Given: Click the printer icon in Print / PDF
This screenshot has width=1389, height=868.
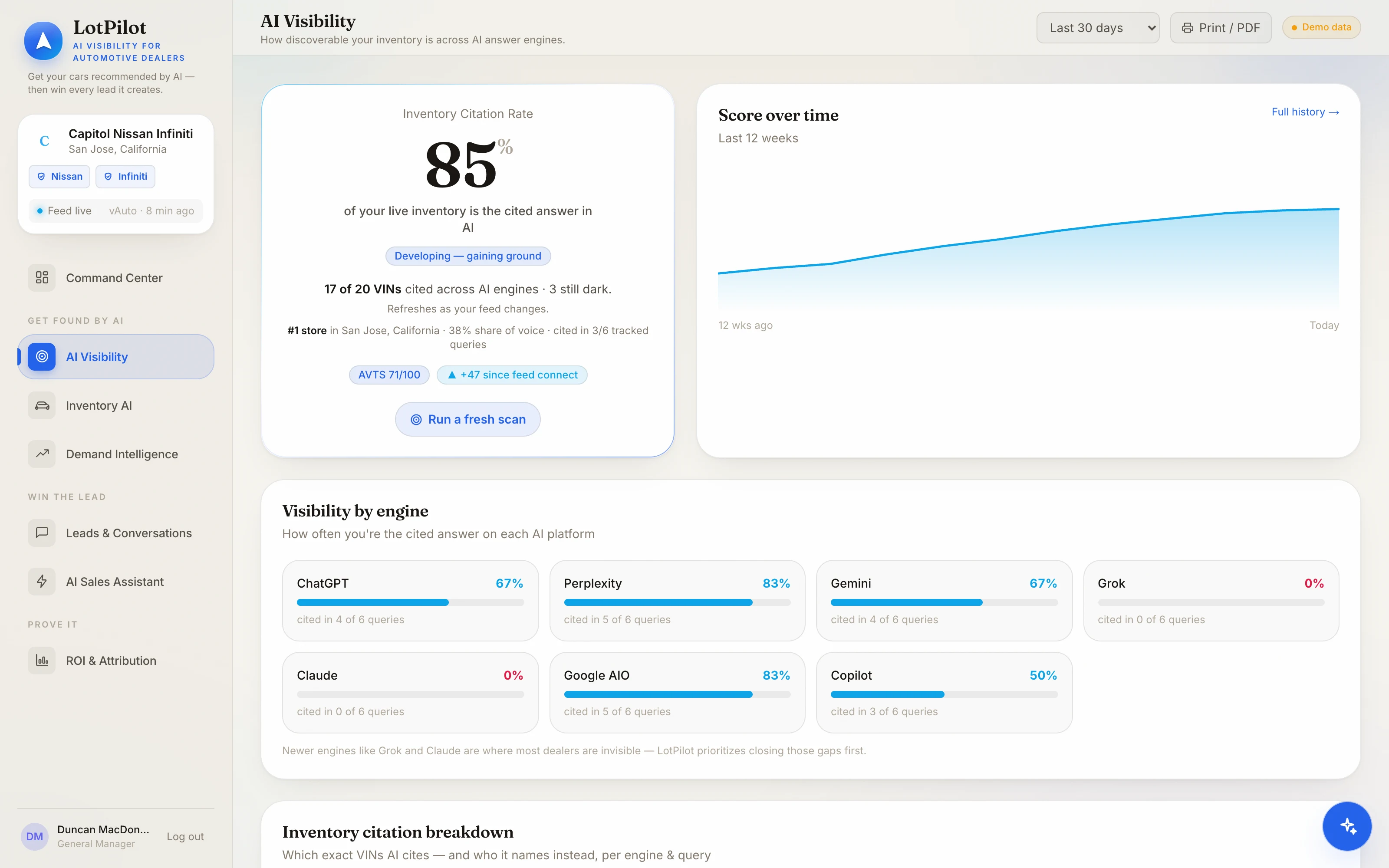Looking at the screenshot, I should point(1187,28).
